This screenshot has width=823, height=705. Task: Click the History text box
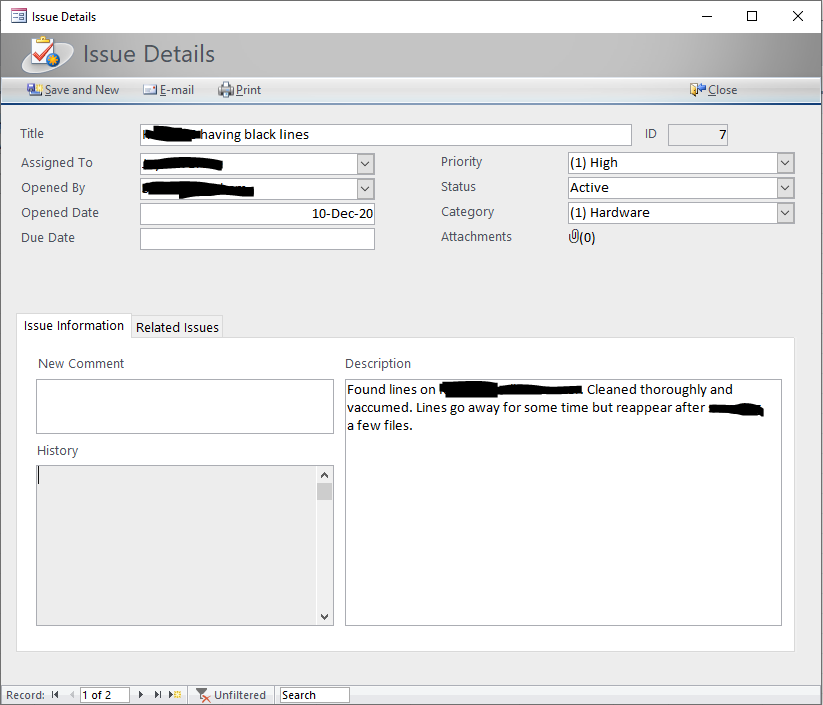(x=177, y=545)
